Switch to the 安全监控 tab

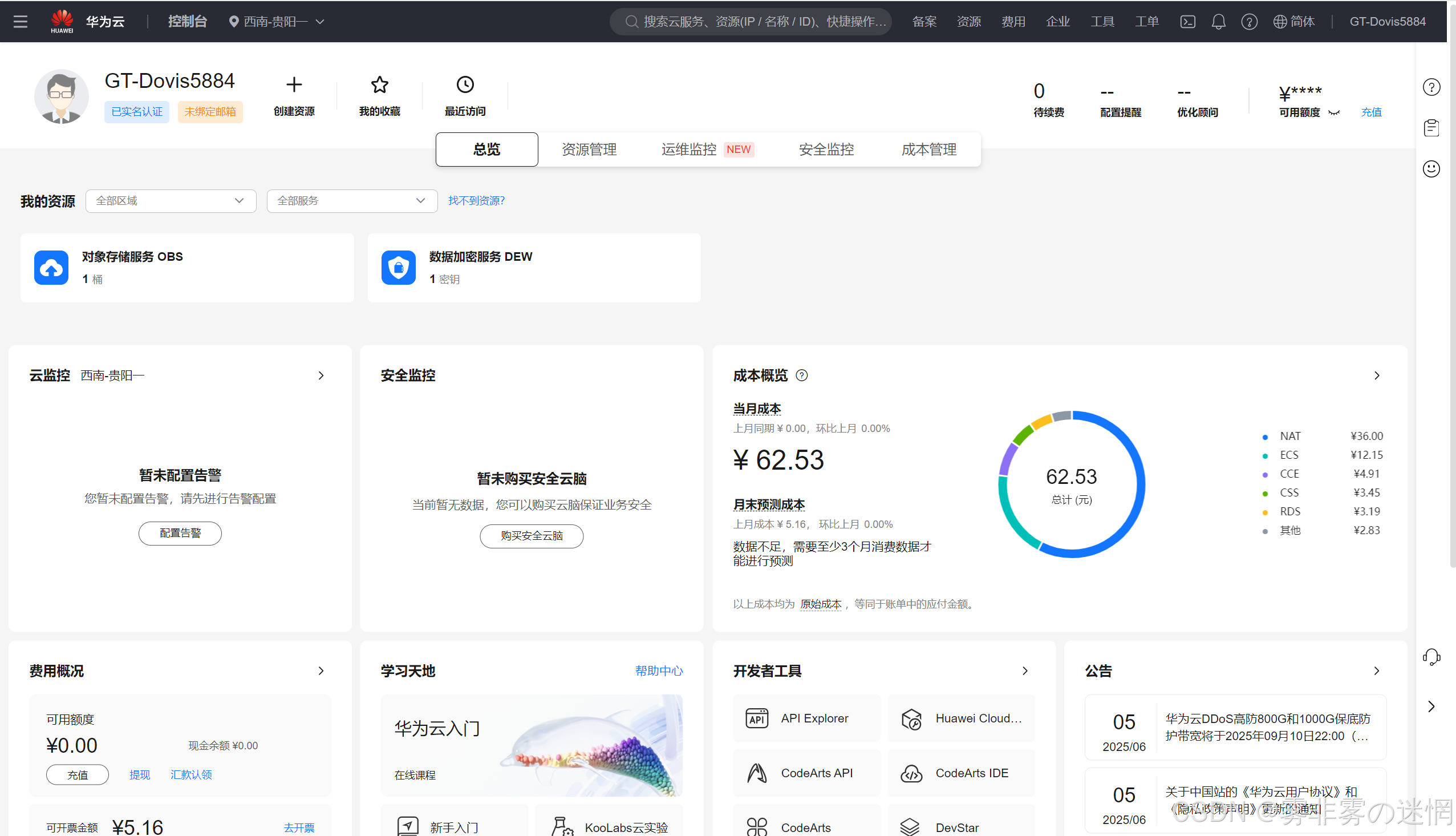826,150
